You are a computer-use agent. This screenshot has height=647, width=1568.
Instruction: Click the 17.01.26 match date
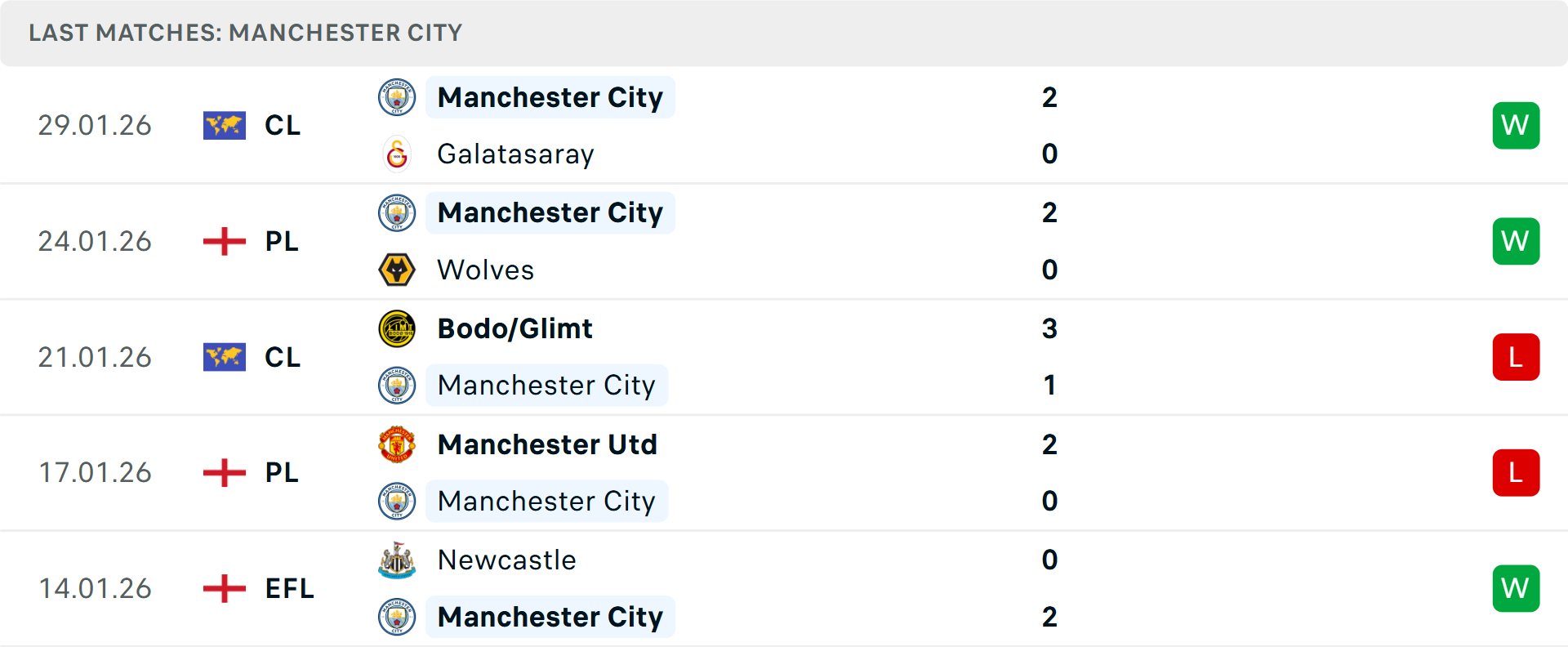tap(95, 472)
